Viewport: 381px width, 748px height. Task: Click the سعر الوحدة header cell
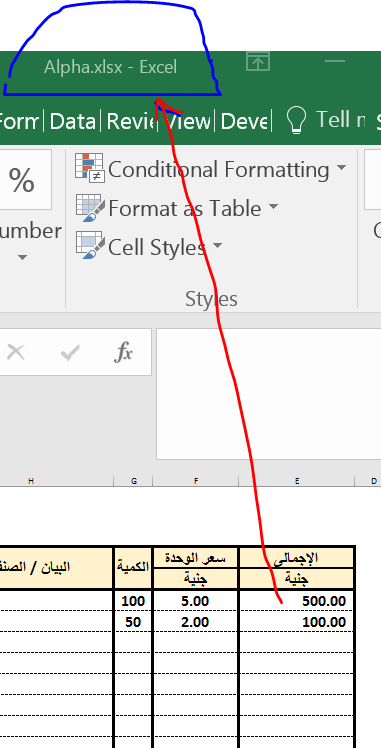point(196,558)
